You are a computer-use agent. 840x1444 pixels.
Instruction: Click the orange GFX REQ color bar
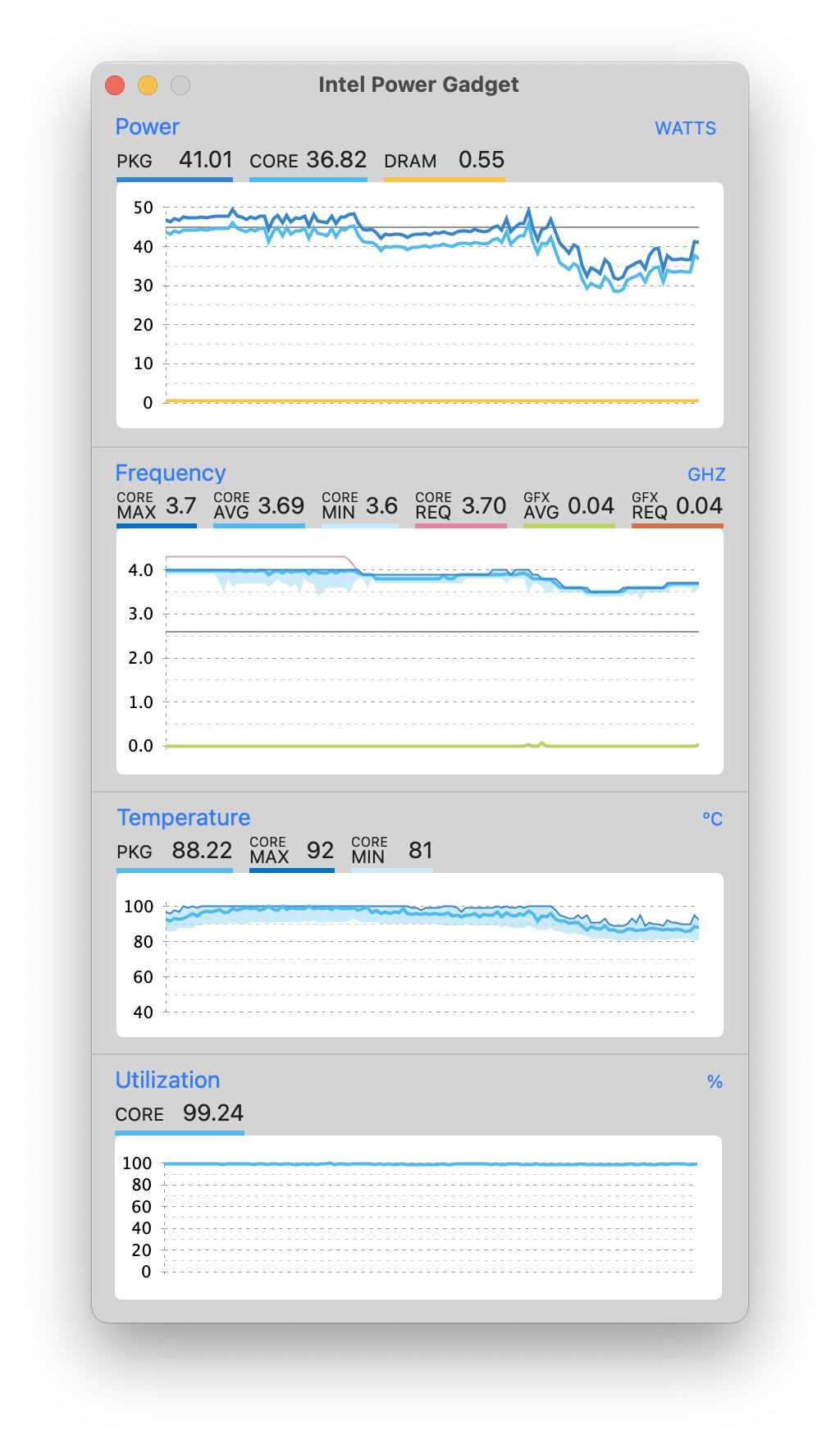(x=677, y=525)
